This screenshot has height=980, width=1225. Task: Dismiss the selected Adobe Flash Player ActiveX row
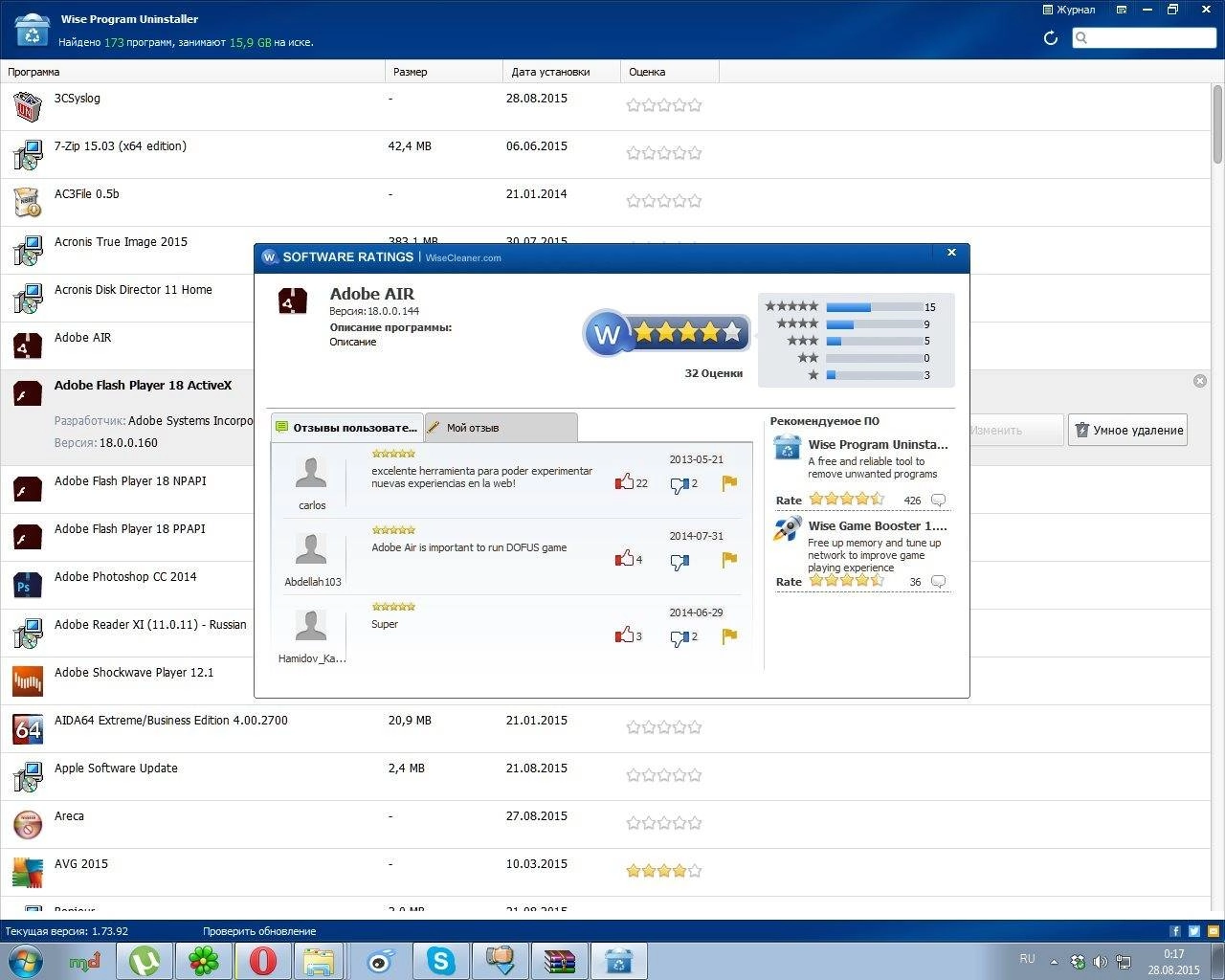(x=1200, y=381)
